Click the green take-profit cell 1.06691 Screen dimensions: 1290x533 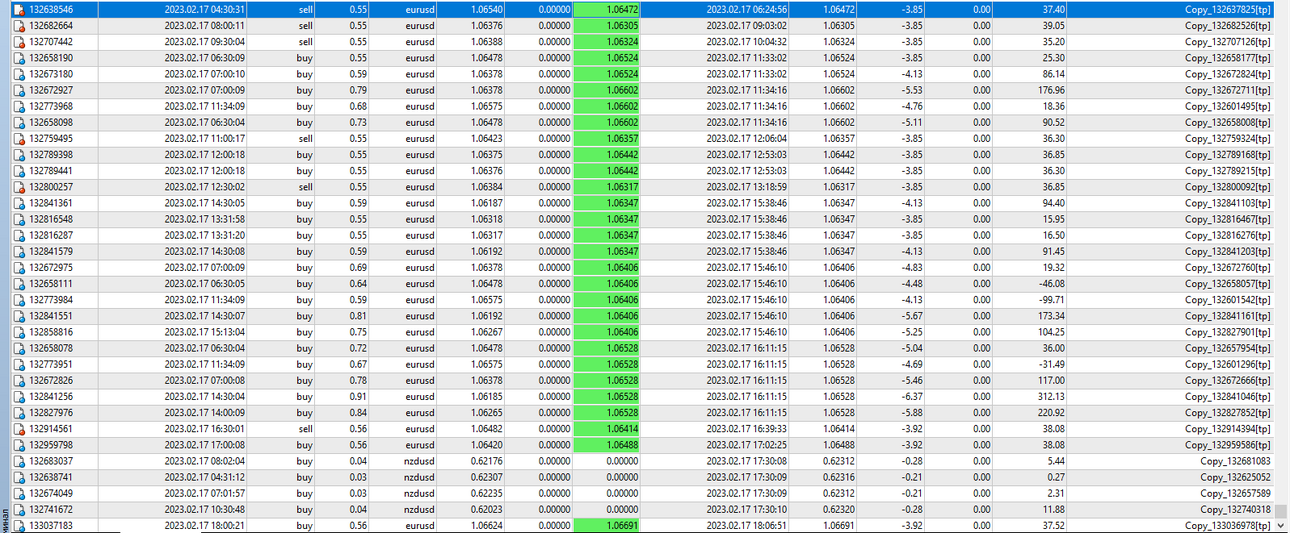tap(607, 525)
